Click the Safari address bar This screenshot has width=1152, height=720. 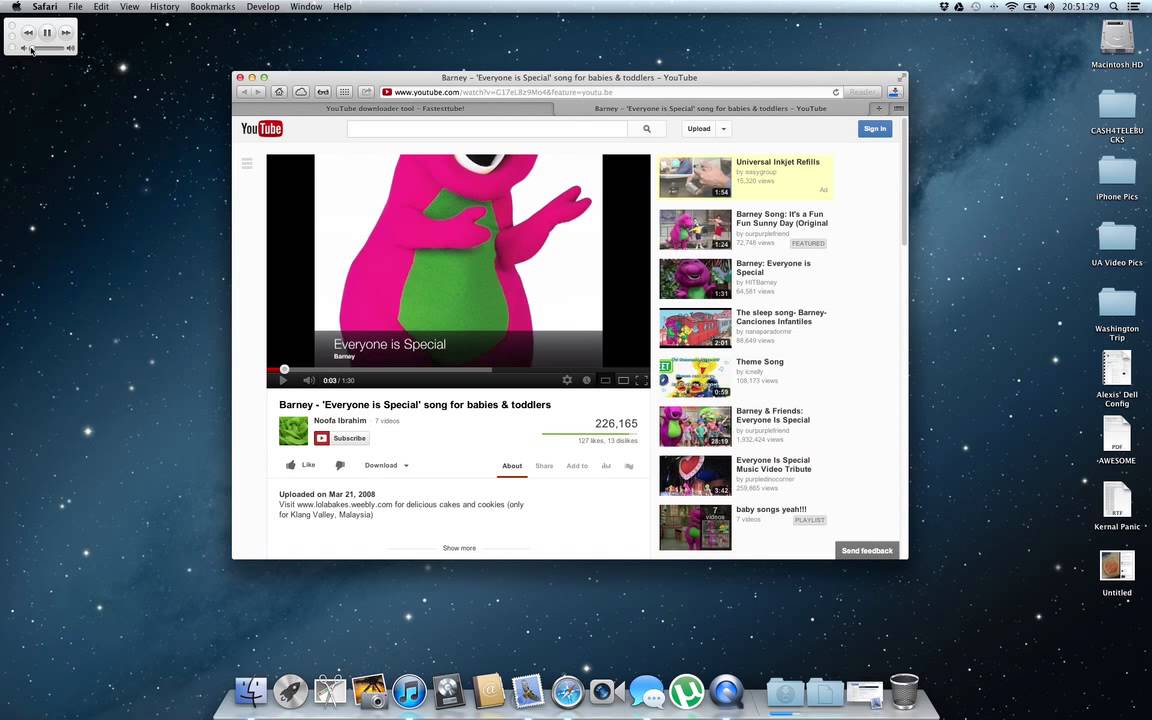pos(610,92)
